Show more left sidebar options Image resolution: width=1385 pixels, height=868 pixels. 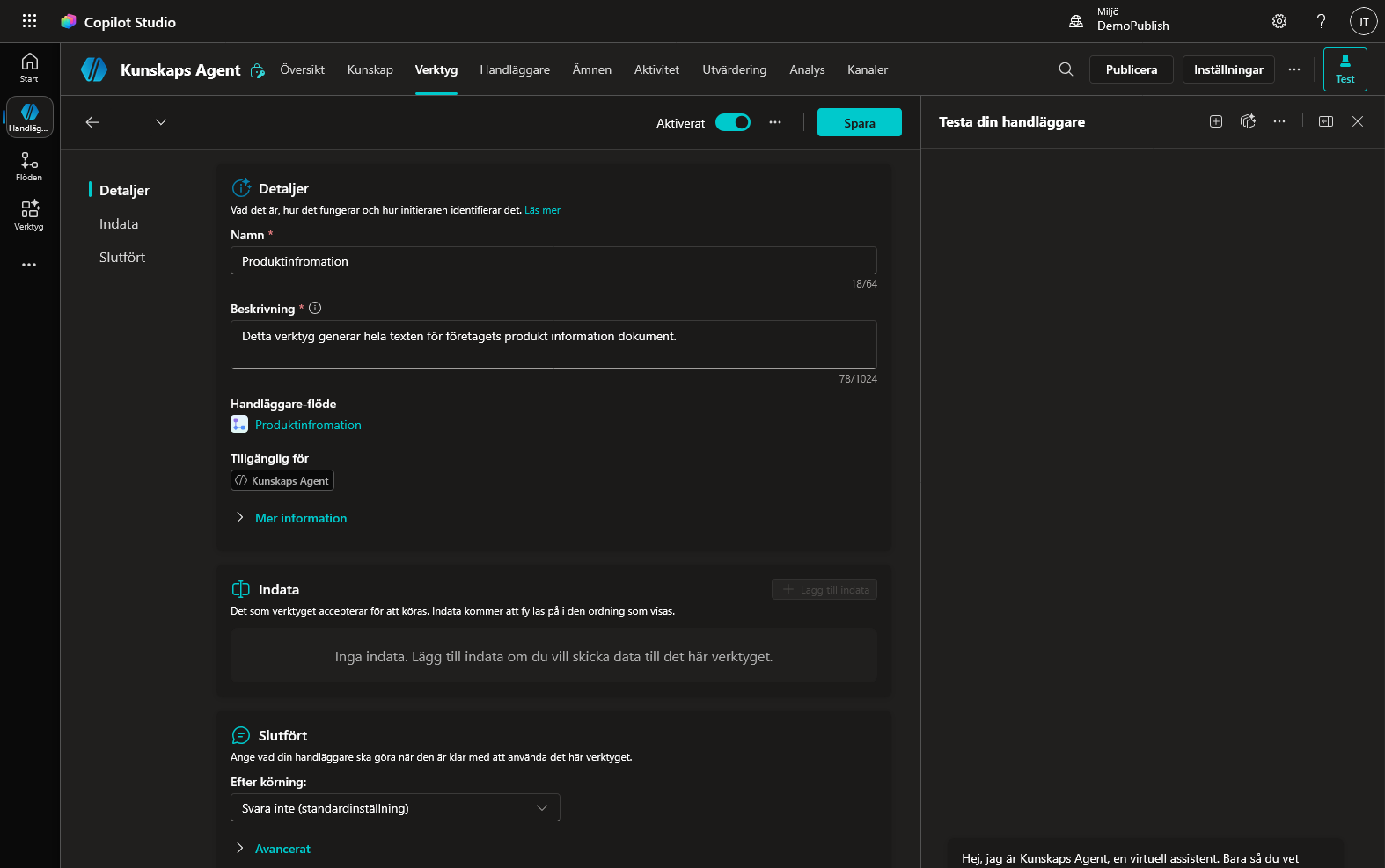tap(29, 265)
